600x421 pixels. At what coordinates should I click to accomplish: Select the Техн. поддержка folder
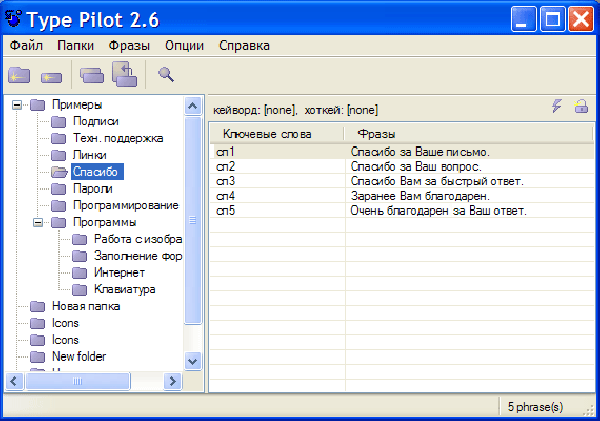tap(118, 138)
